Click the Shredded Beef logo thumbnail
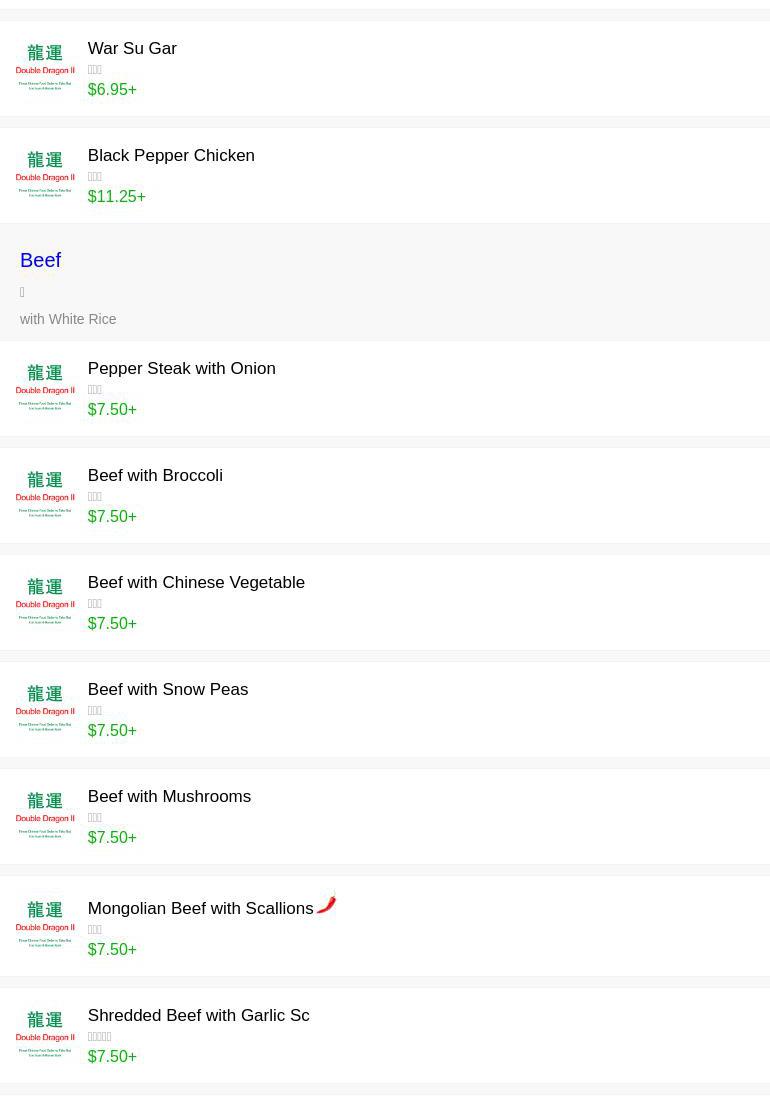The image size is (770, 1096). click(x=45, y=1035)
